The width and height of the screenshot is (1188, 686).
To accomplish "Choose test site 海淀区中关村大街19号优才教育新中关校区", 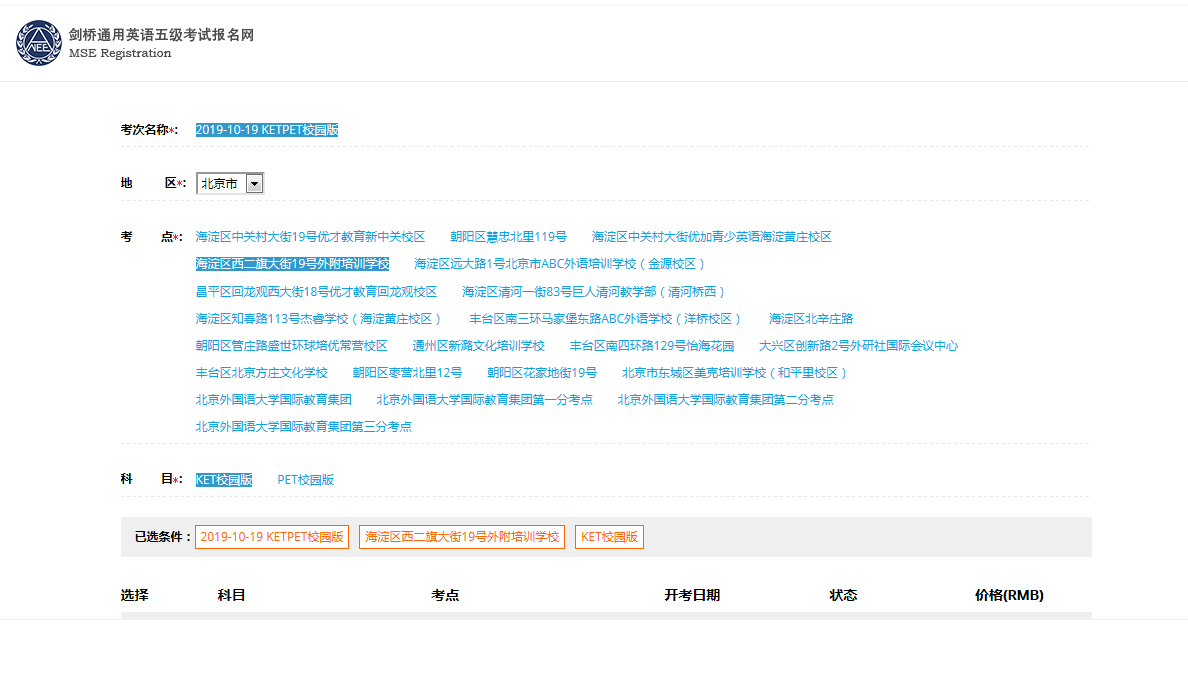I will tap(310, 237).
